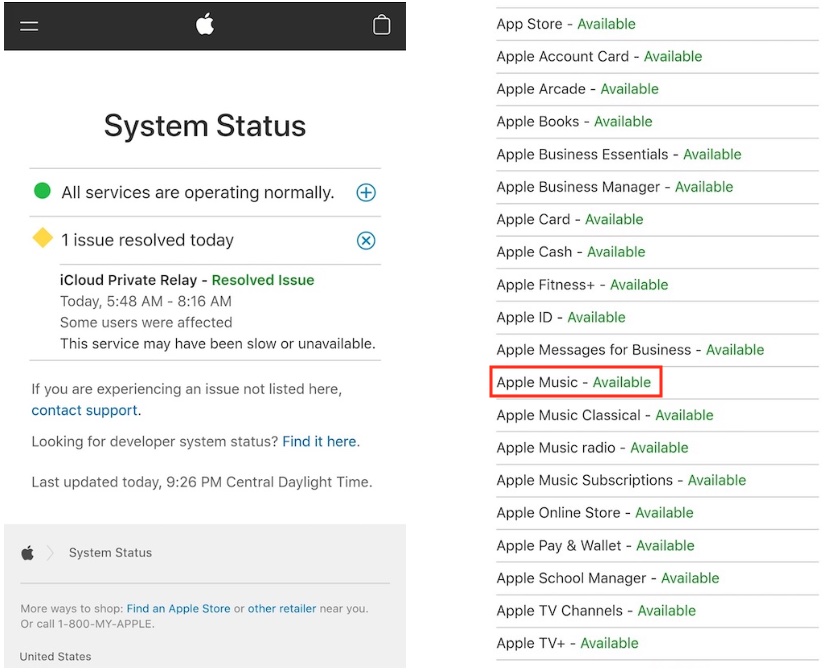The width and height of the screenshot is (825, 672).
Task: Collapse the resolved issue details
Action: (x=366, y=241)
